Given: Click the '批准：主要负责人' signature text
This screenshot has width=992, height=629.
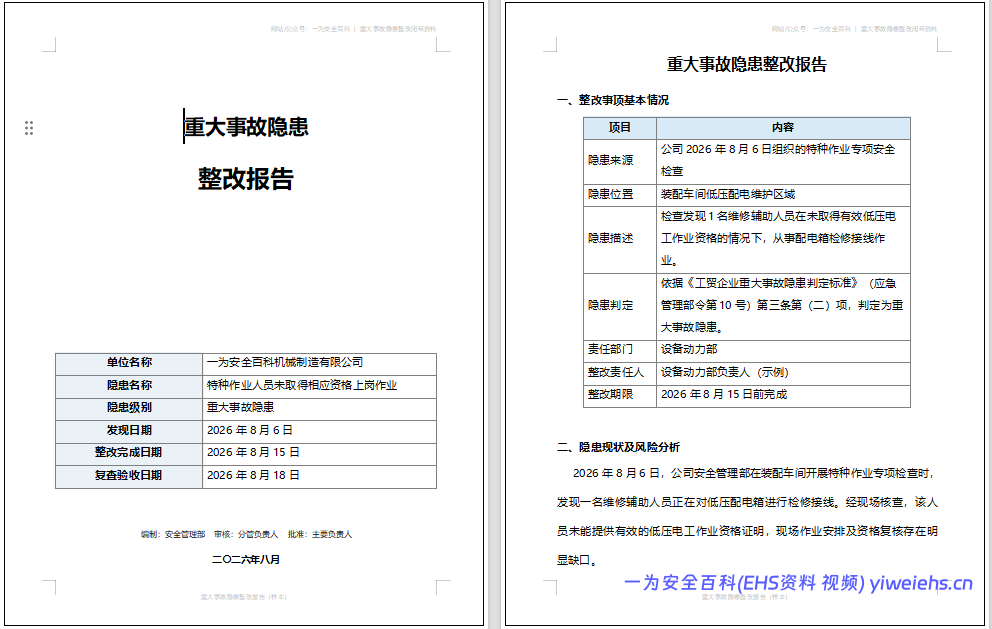Looking at the screenshot, I should pyautogui.click(x=320, y=535).
